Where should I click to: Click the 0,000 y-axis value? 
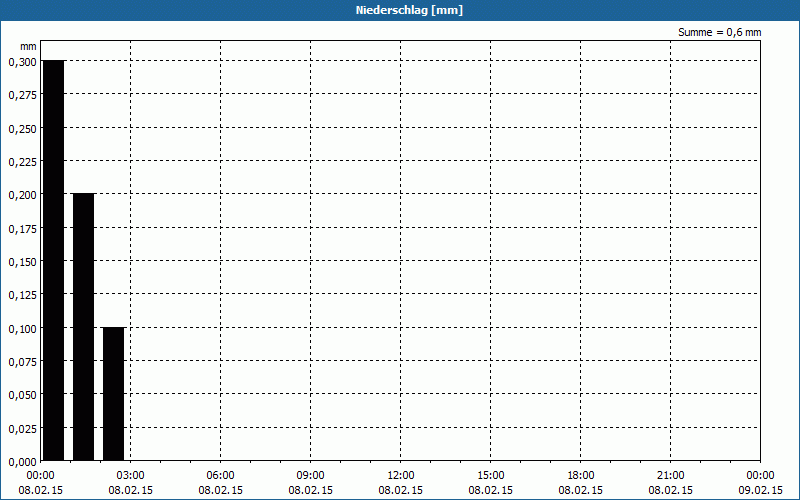(x=23, y=462)
